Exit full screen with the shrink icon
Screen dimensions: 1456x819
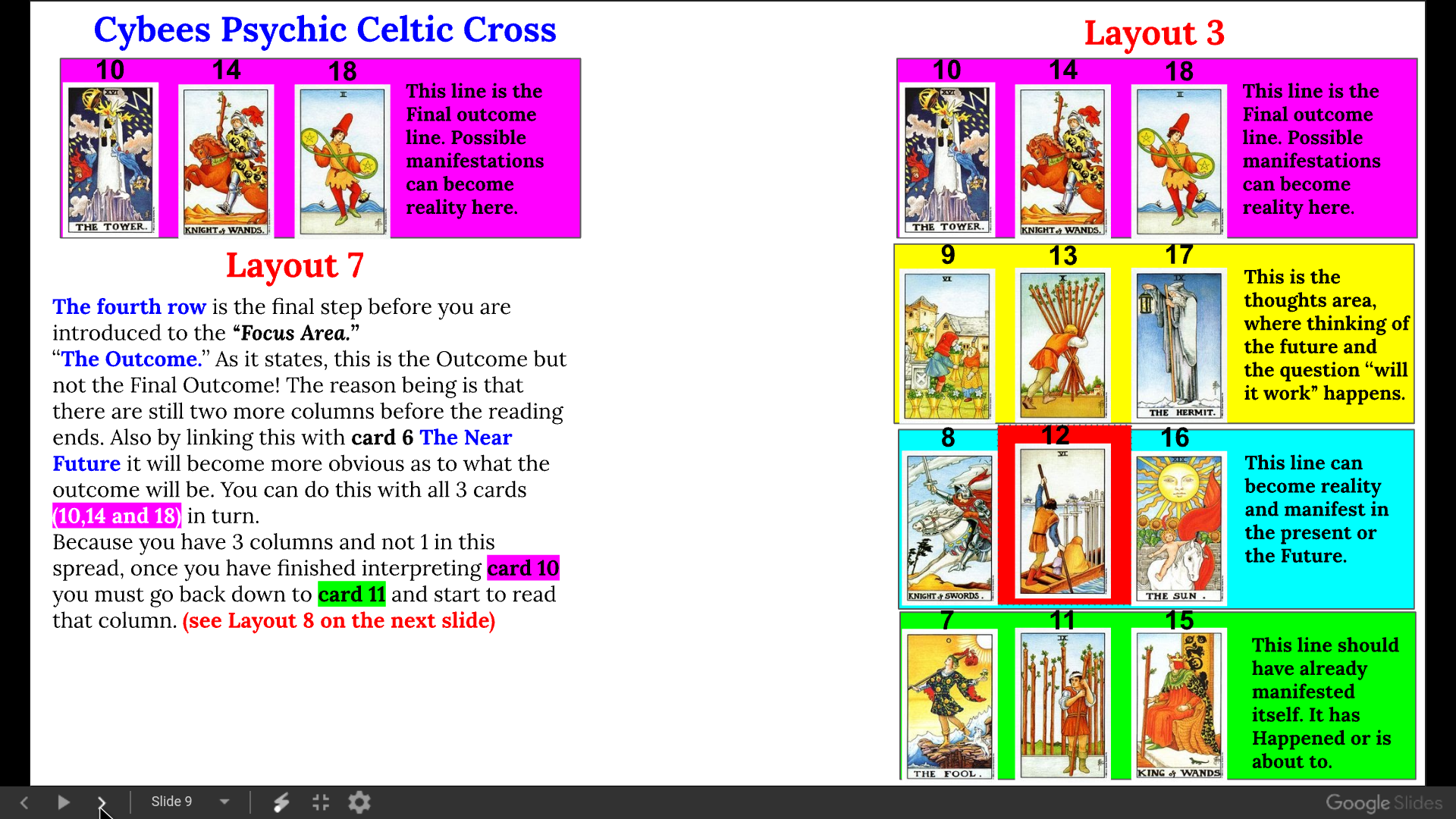pos(321,802)
